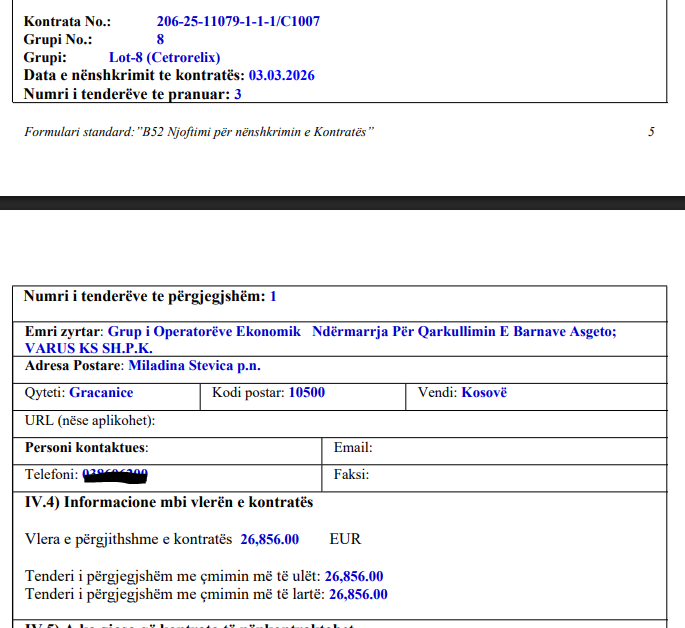The image size is (685, 628).
Task: Click the B52 standard form footer text
Action: [x=199, y=132]
